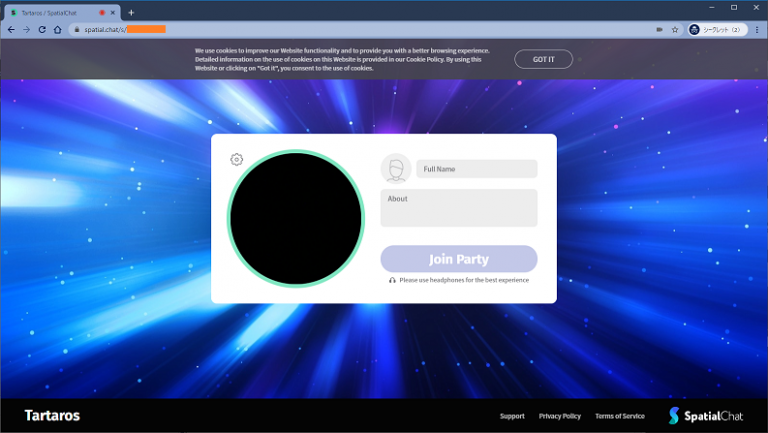Bookmark this page with star icon
The width and height of the screenshot is (768, 433).
tap(675, 30)
